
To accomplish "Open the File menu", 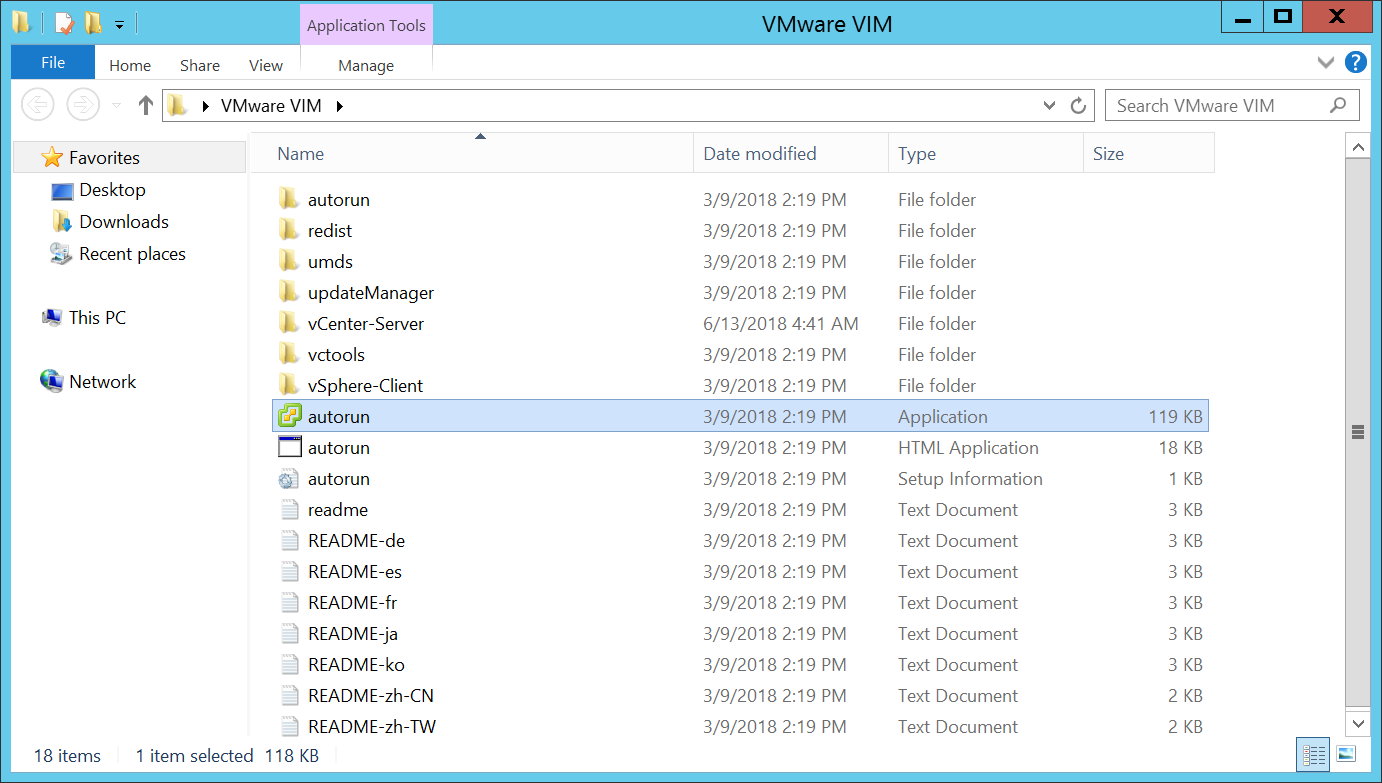I will 52,63.
